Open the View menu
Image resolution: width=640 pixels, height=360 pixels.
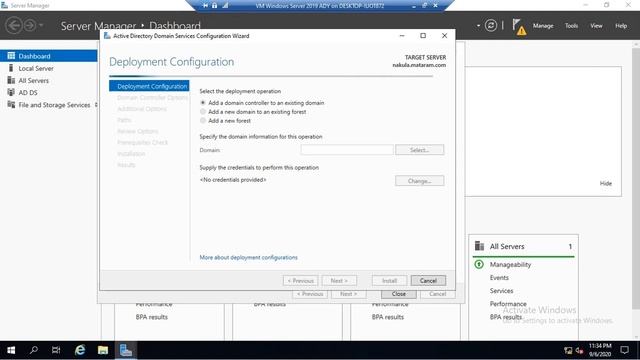pyautogui.click(x=596, y=26)
